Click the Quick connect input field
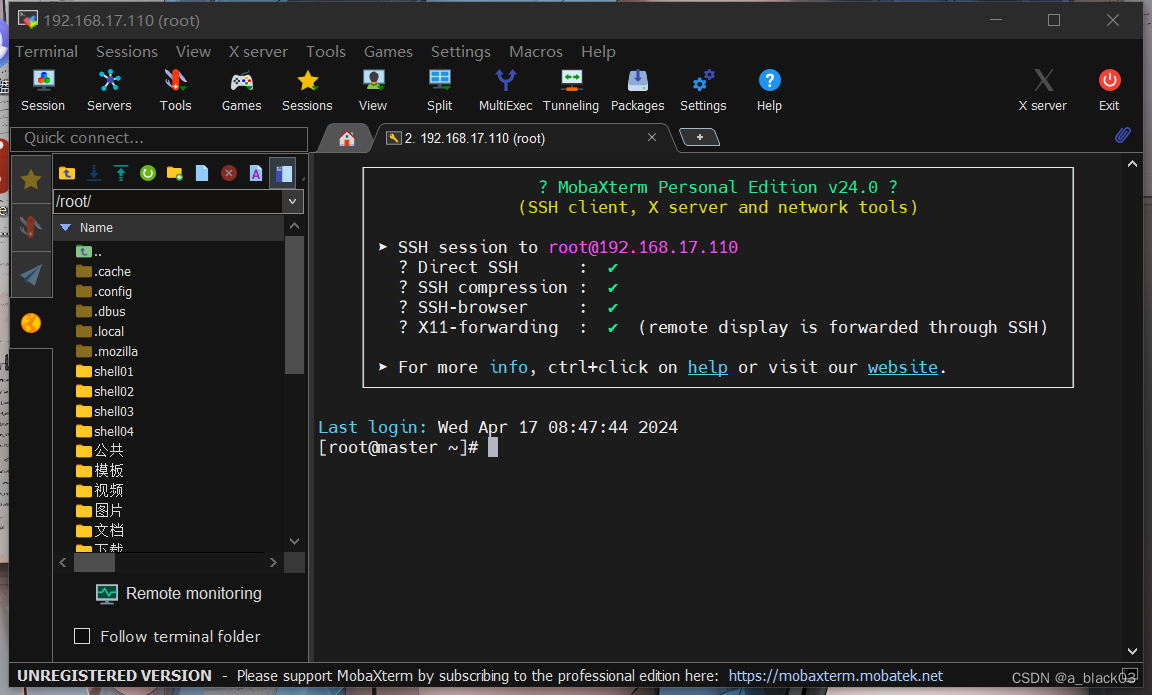The width and height of the screenshot is (1152, 695). 160,138
